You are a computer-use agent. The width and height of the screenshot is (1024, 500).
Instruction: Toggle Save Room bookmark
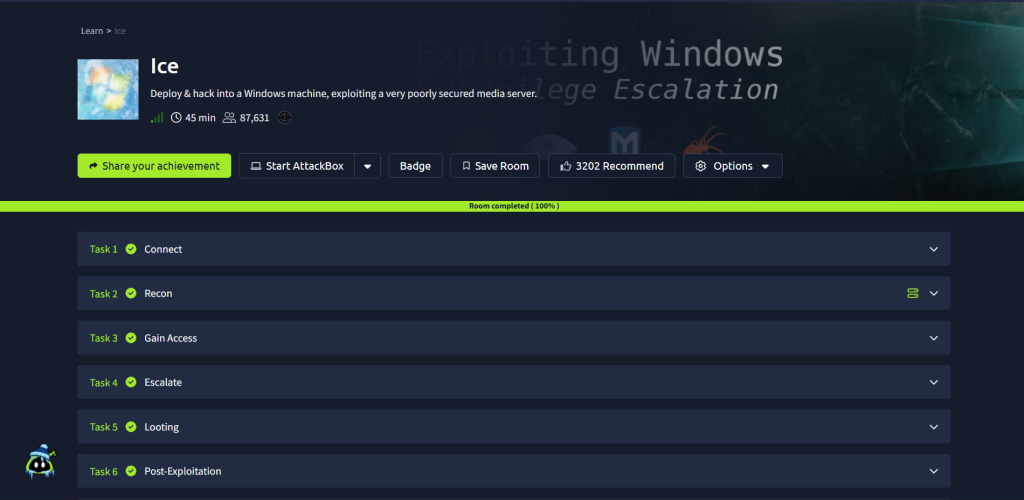(x=495, y=166)
